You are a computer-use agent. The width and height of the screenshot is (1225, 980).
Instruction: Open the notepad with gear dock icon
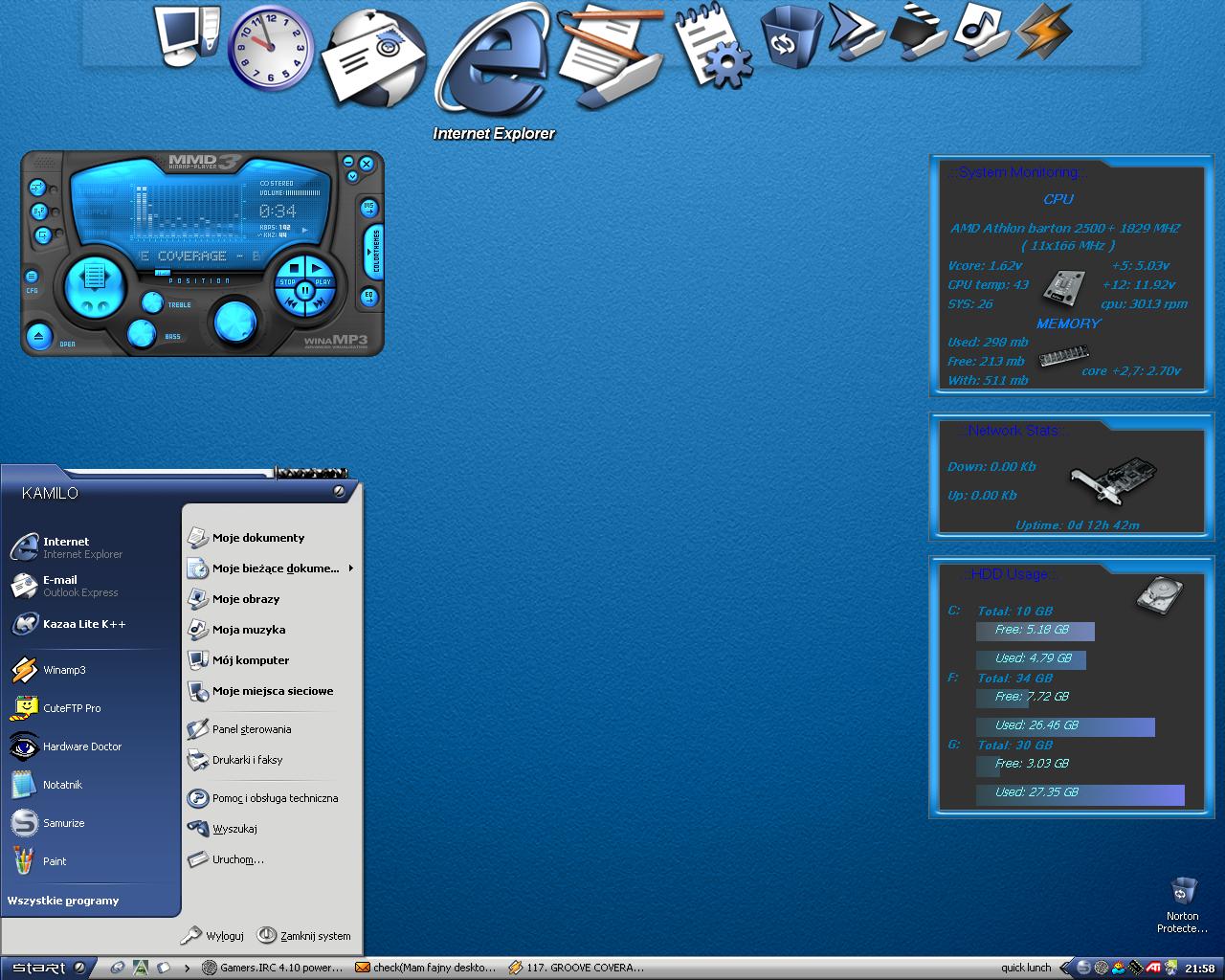pos(712,46)
